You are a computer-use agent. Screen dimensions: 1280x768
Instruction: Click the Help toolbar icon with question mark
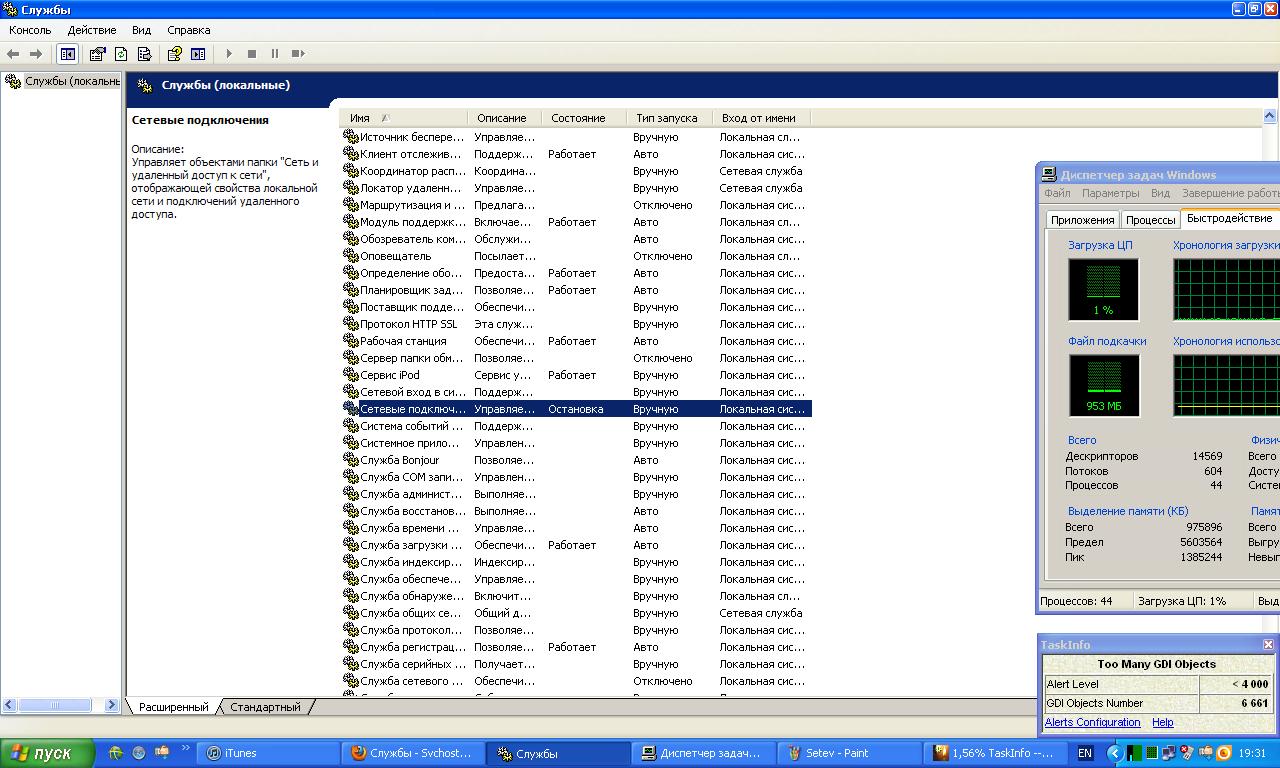point(175,54)
